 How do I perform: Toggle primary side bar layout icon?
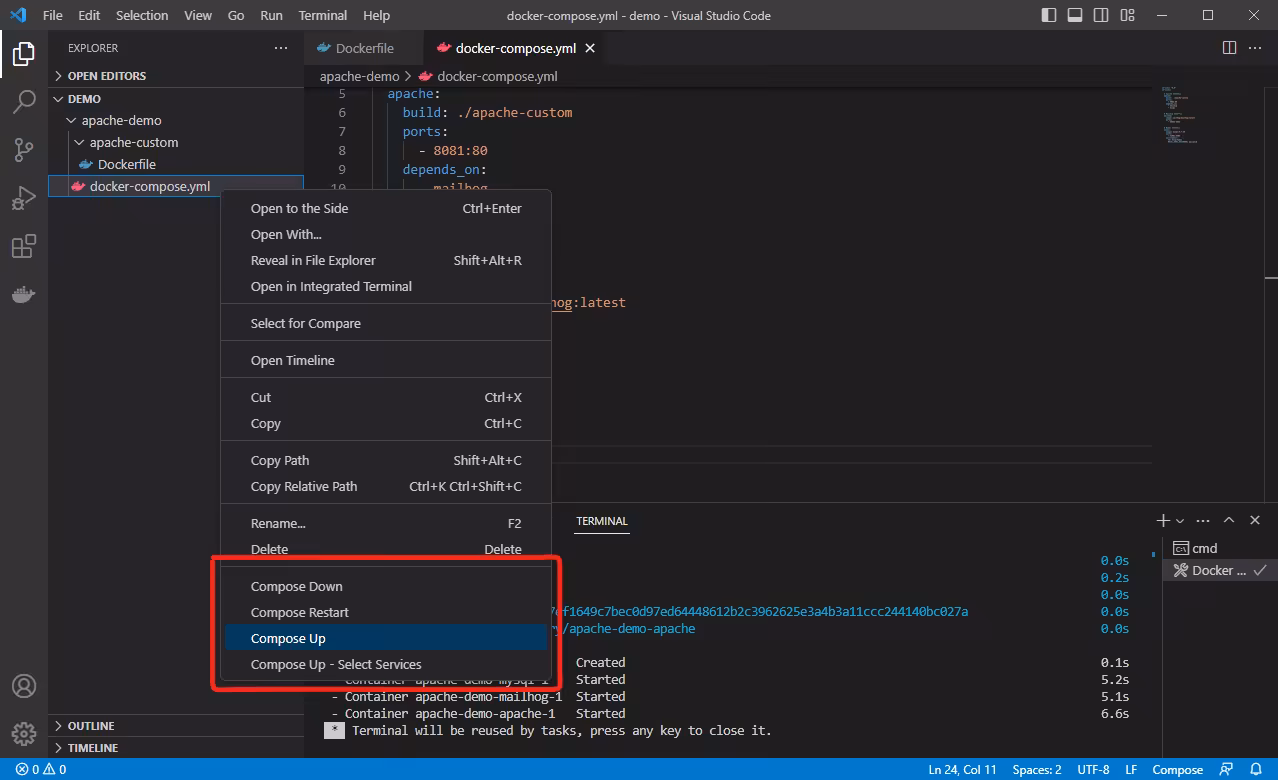coord(1049,15)
